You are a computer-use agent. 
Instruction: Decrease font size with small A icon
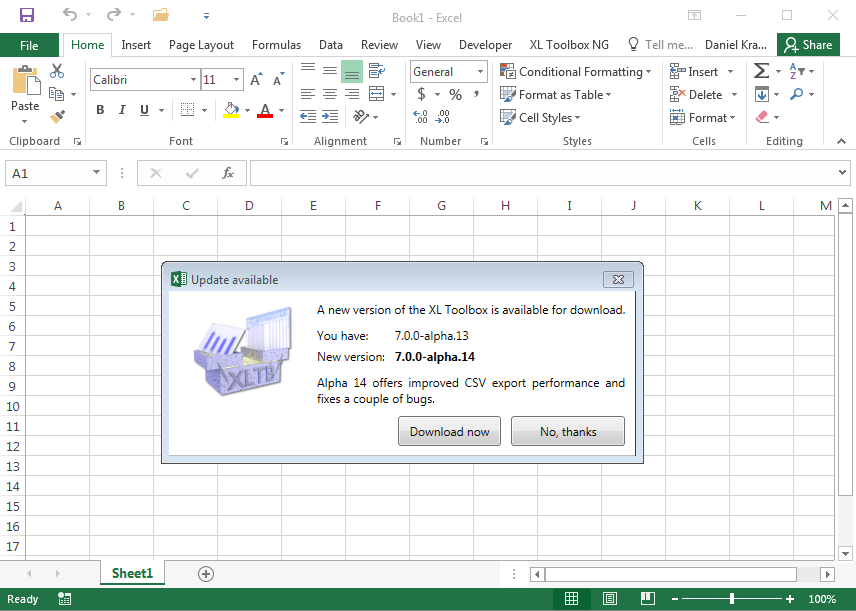click(x=278, y=80)
